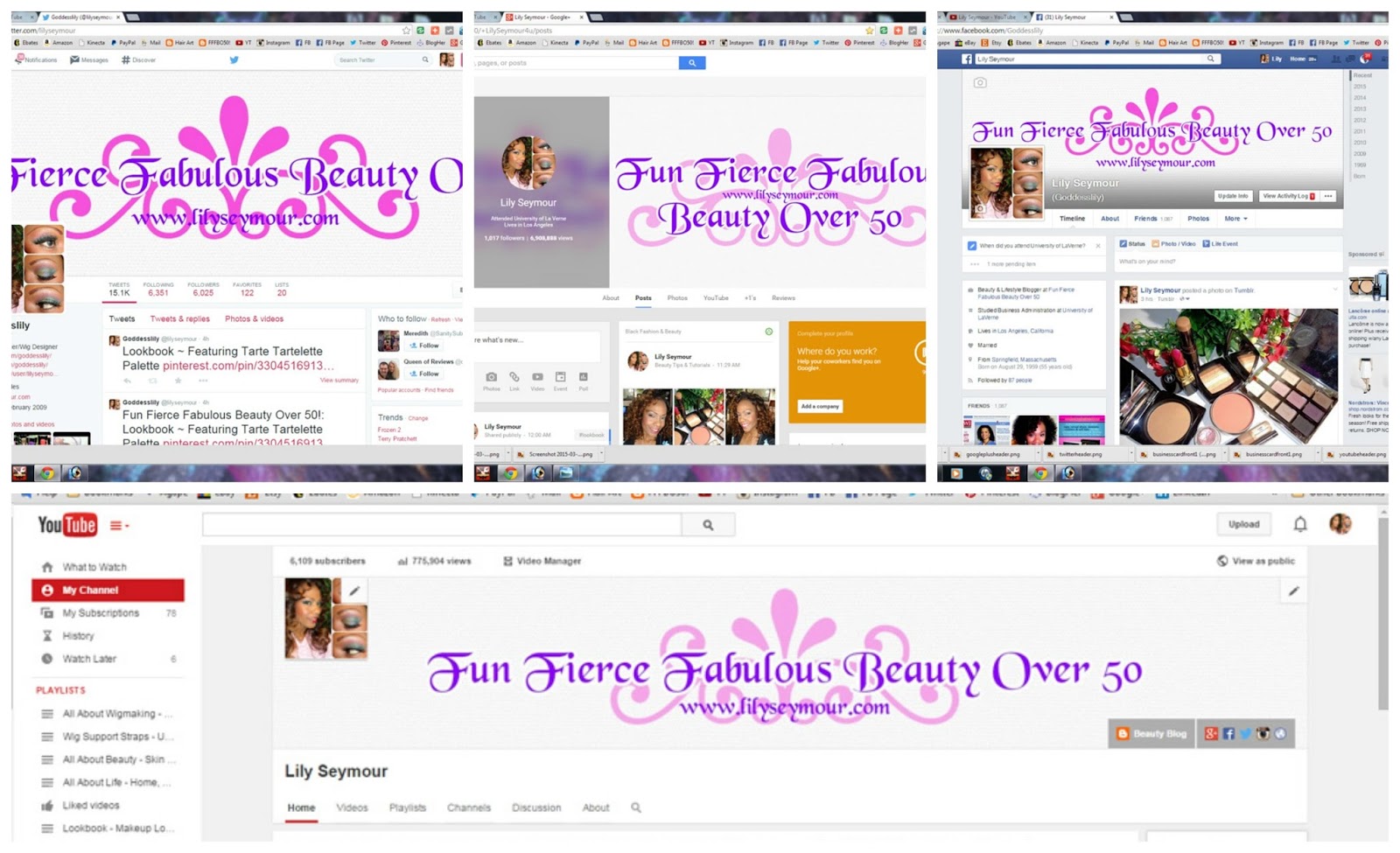The height and width of the screenshot is (853, 1400).
Task: Click the YouTube search magnifier button
Action: 708,525
